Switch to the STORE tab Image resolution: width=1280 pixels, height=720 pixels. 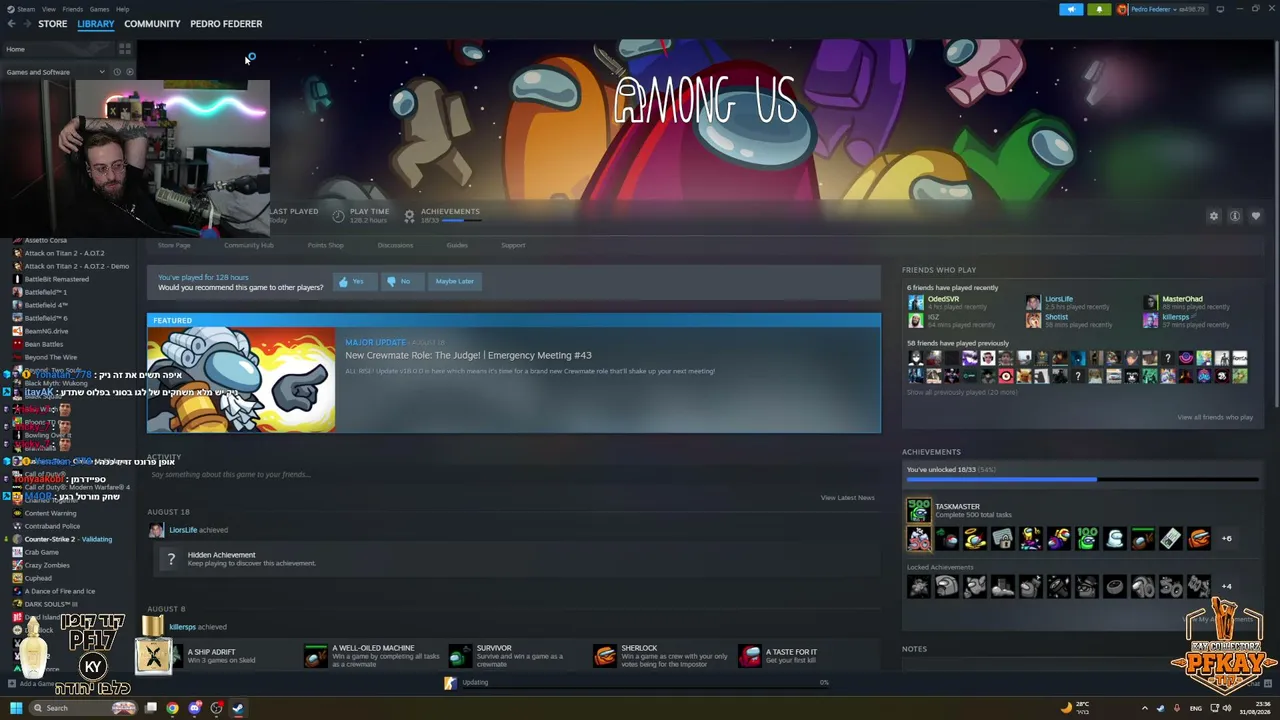click(53, 24)
